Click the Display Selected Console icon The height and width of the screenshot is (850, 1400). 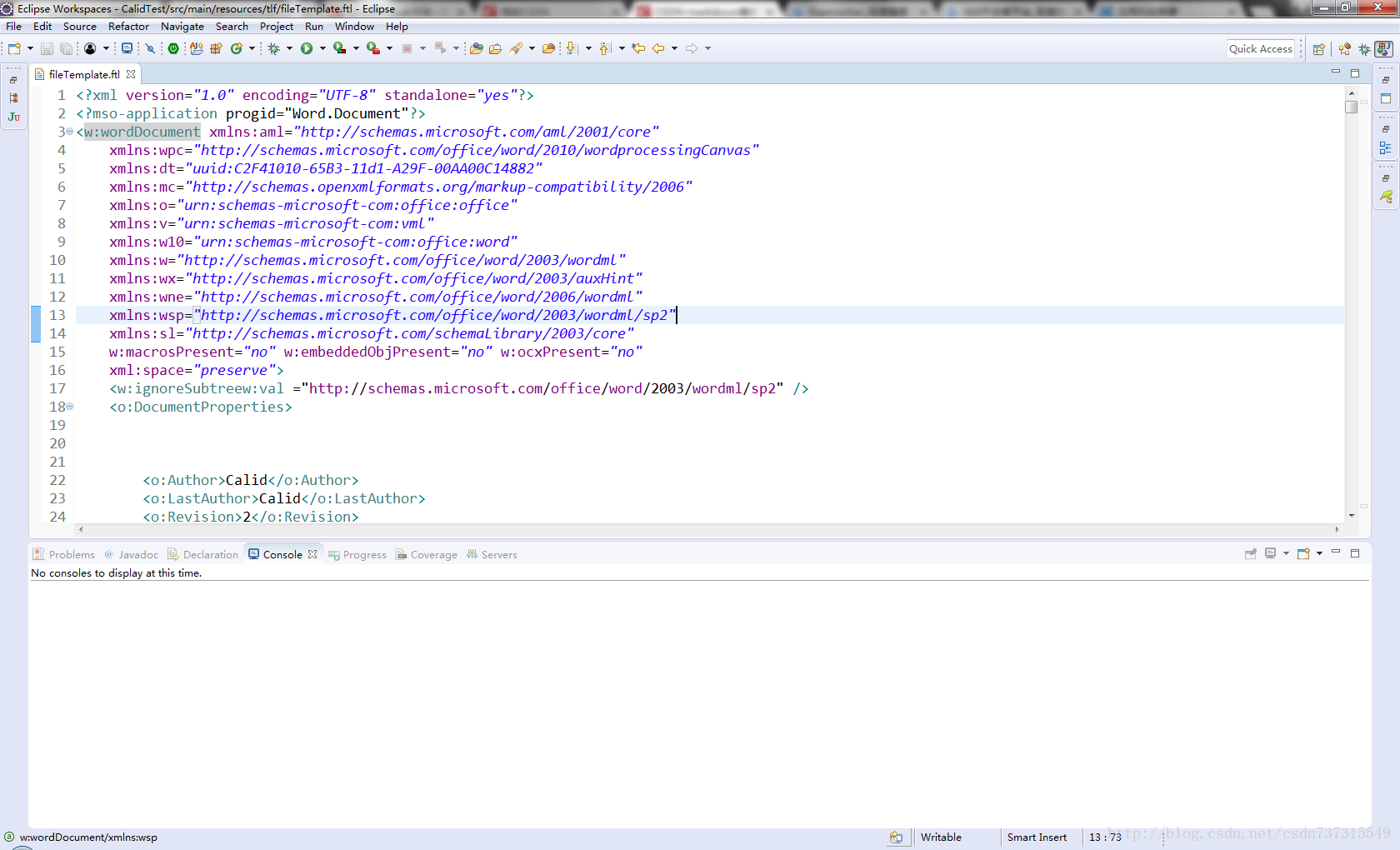point(1271,553)
